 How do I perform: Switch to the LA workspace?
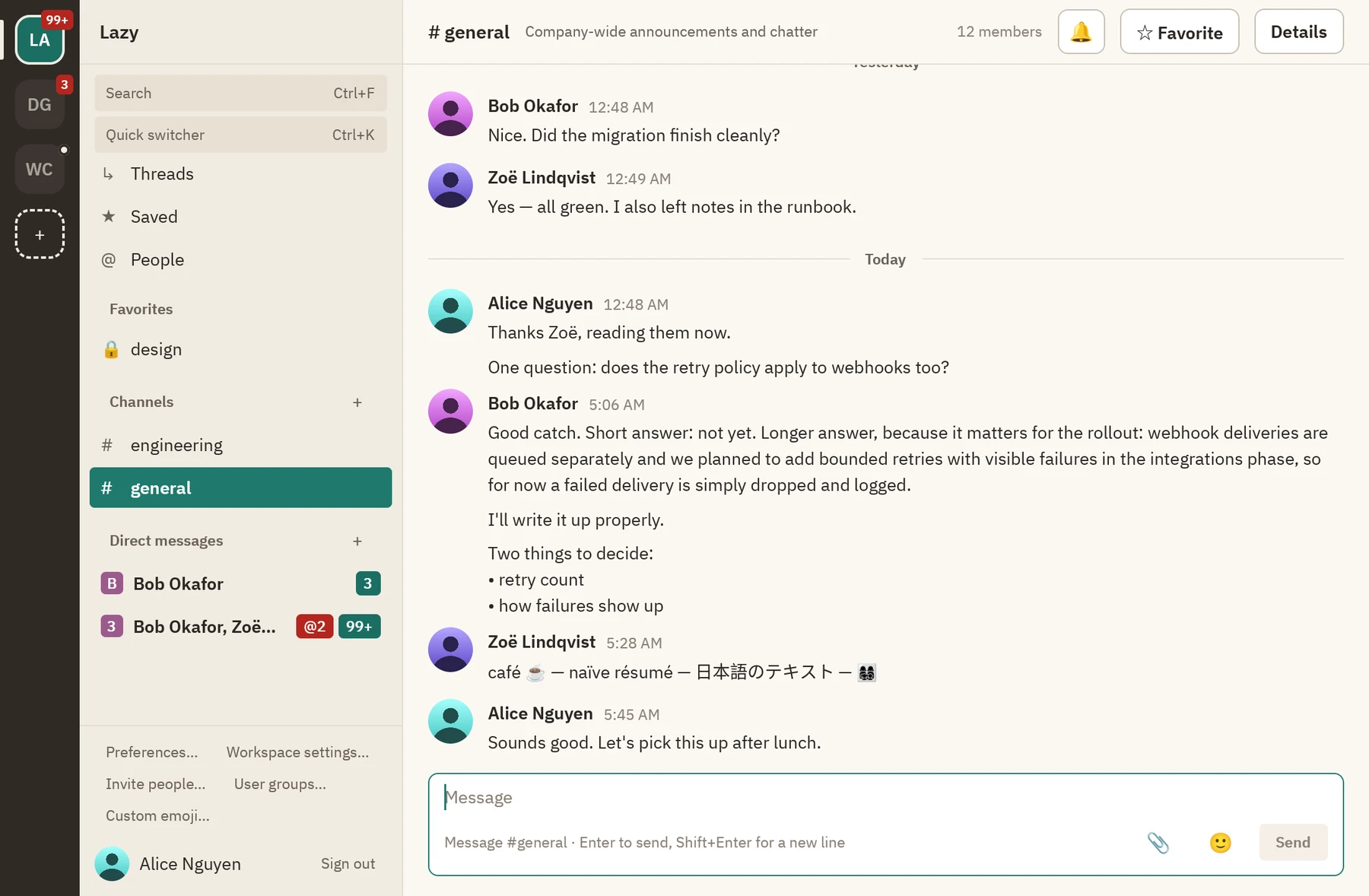pos(40,40)
